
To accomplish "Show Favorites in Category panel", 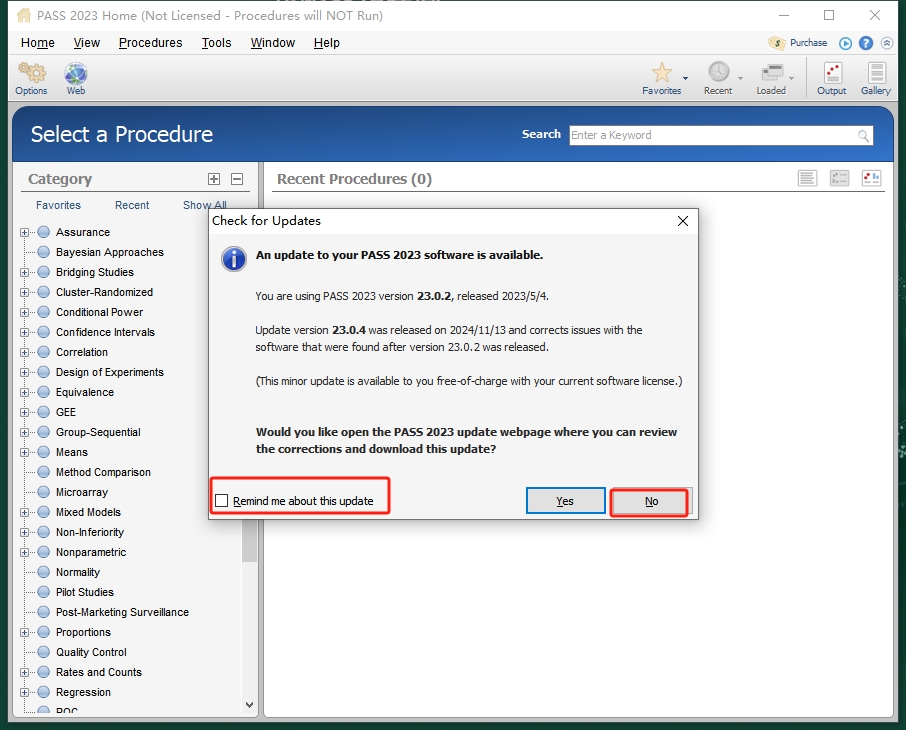I will pos(58,205).
